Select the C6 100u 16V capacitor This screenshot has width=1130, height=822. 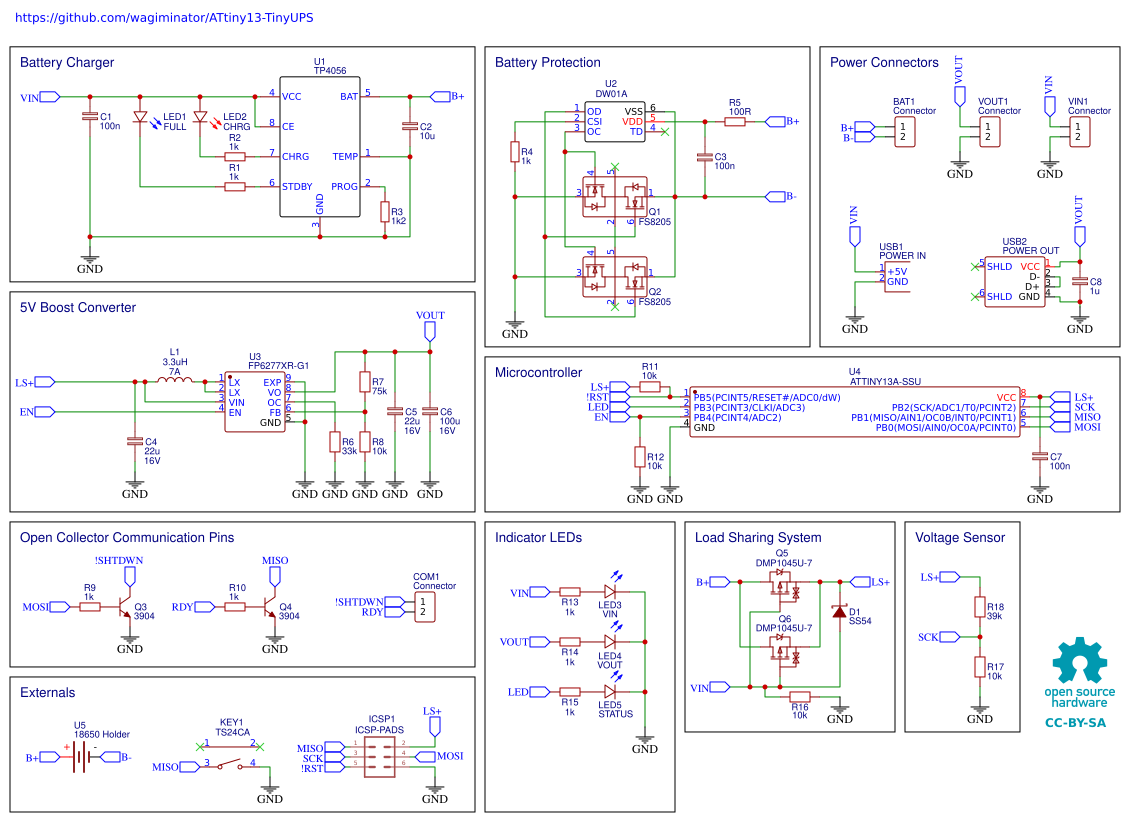click(x=430, y=411)
